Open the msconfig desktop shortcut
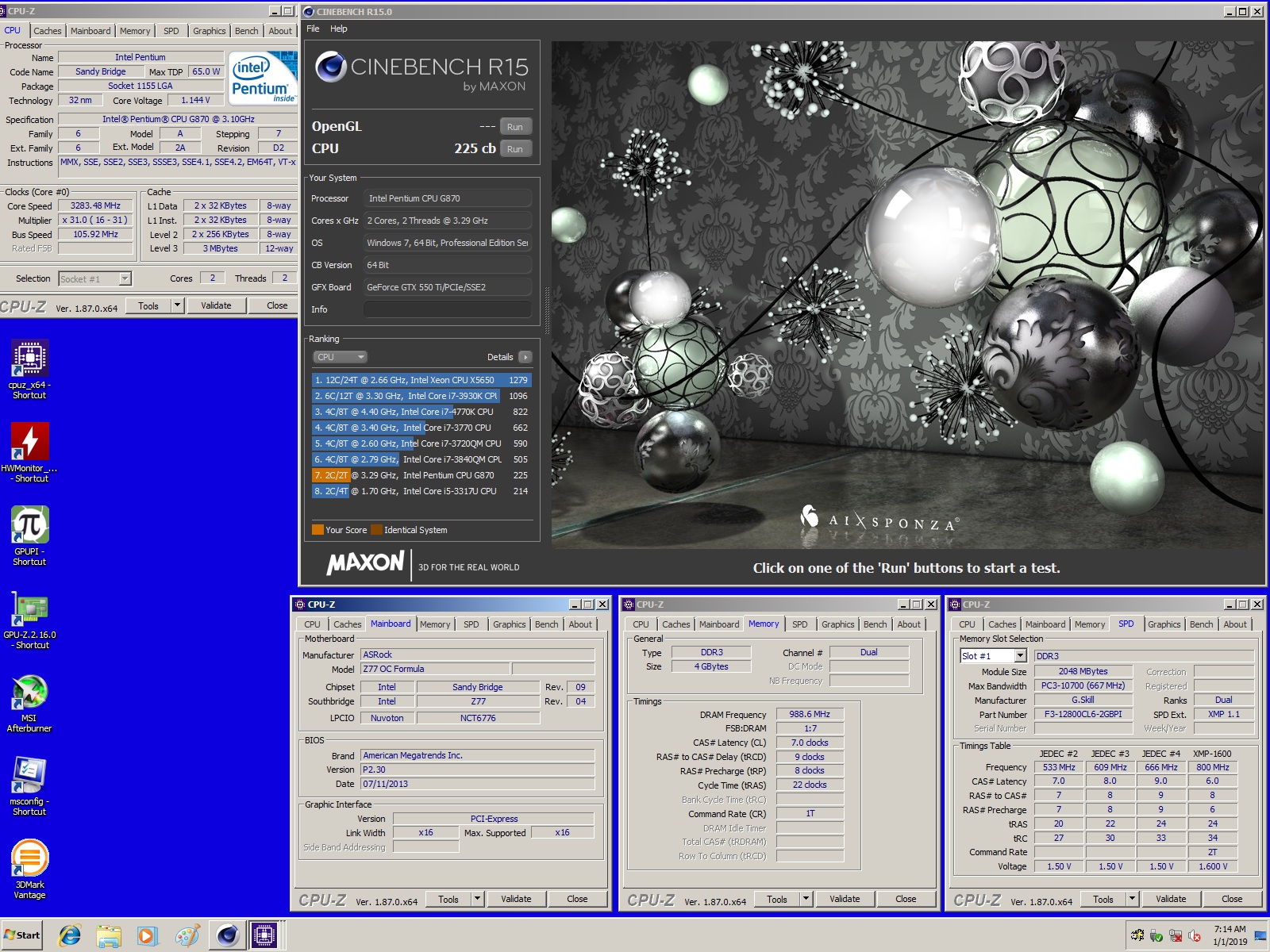 coord(29,785)
